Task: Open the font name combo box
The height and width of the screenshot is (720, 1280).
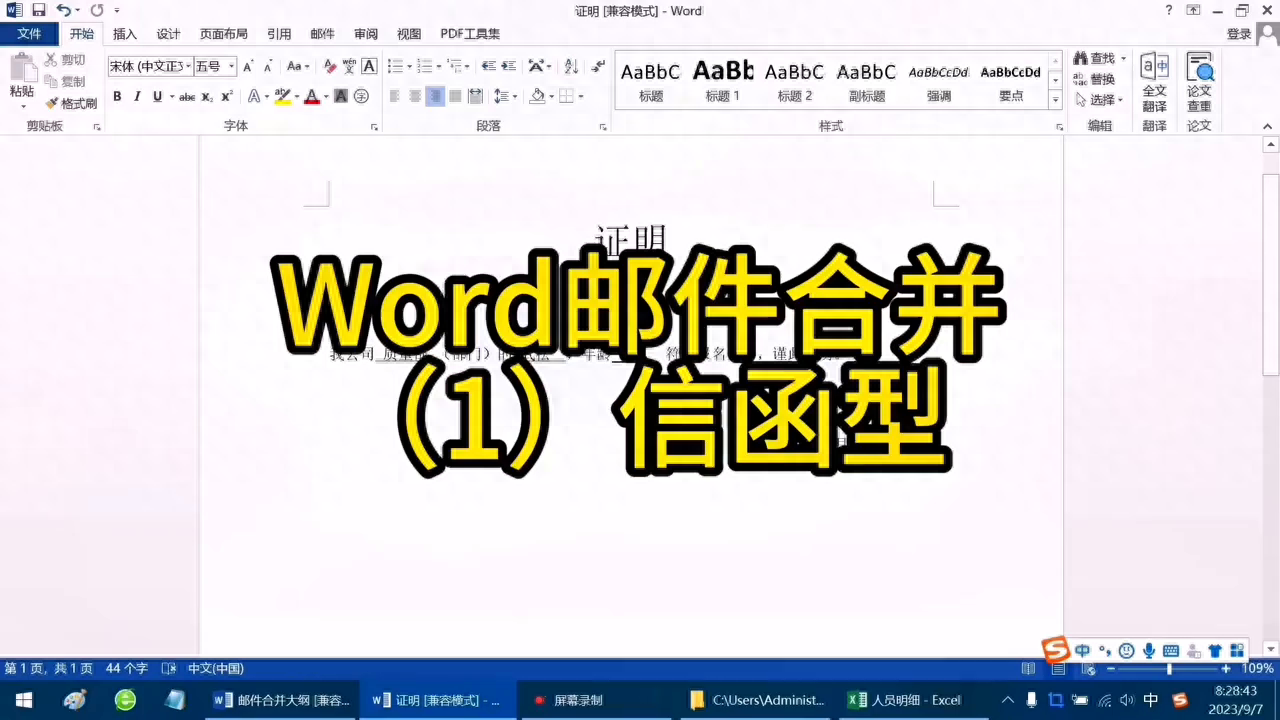Action: click(x=150, y=66)
